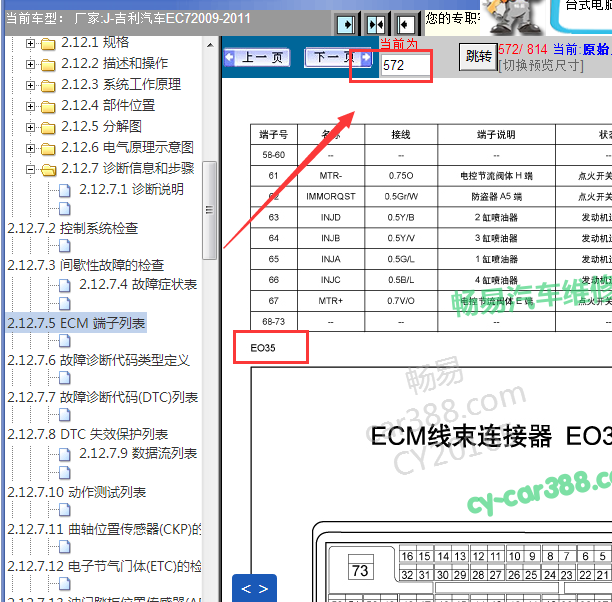Click table cell MTR+
612x602 pixels.
(x=331, y=301)
